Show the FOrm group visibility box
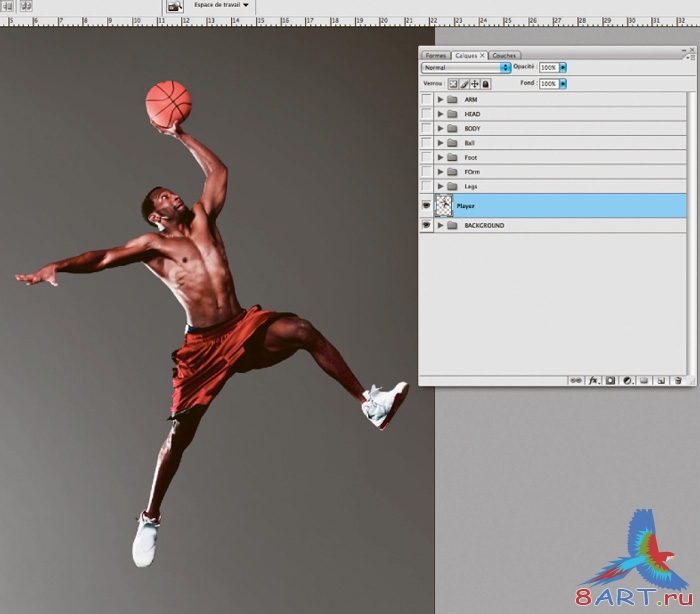Viewport: 700px width, 614px height. [x=427, y=171]
